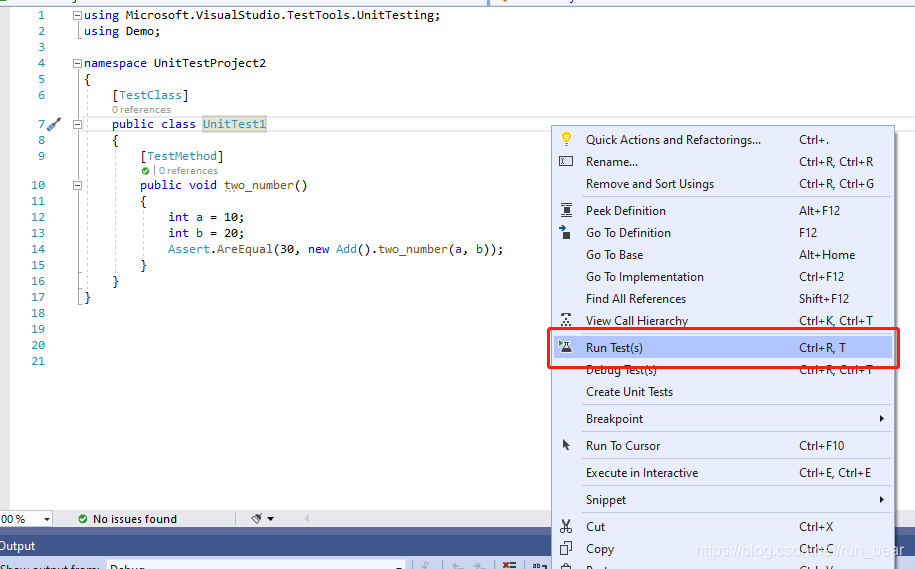915x569 pixels.
Task: Open the 0 references link under TestMethod
Action: [x=188, y=170]
